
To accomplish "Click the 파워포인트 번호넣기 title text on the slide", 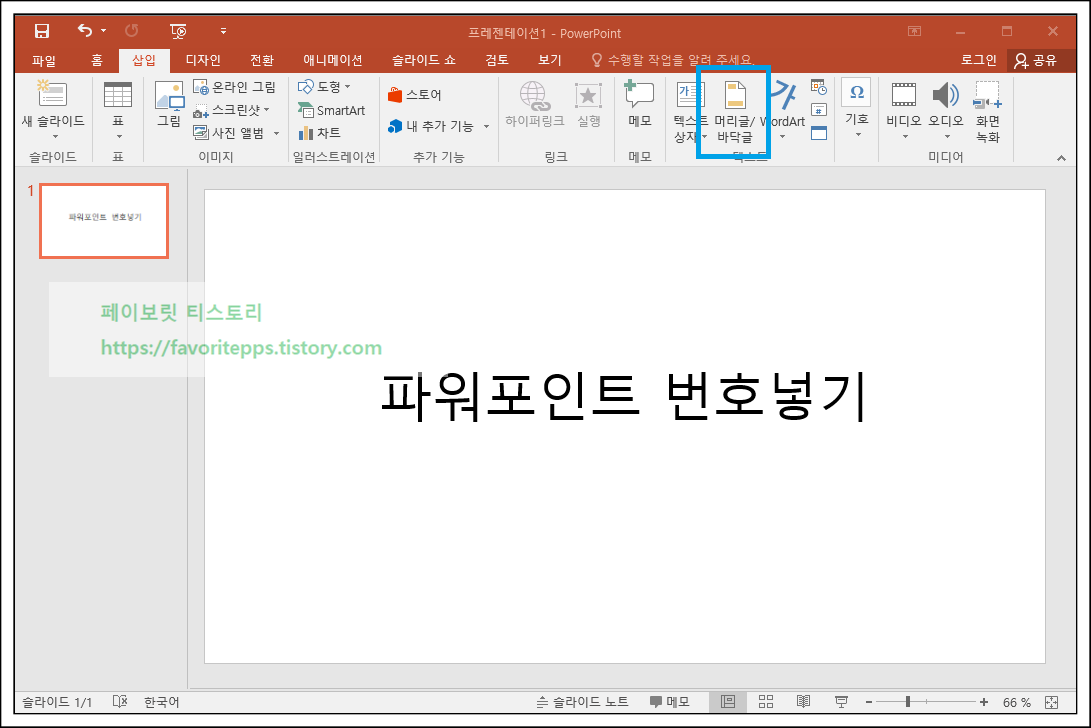I will pos(624,396).
